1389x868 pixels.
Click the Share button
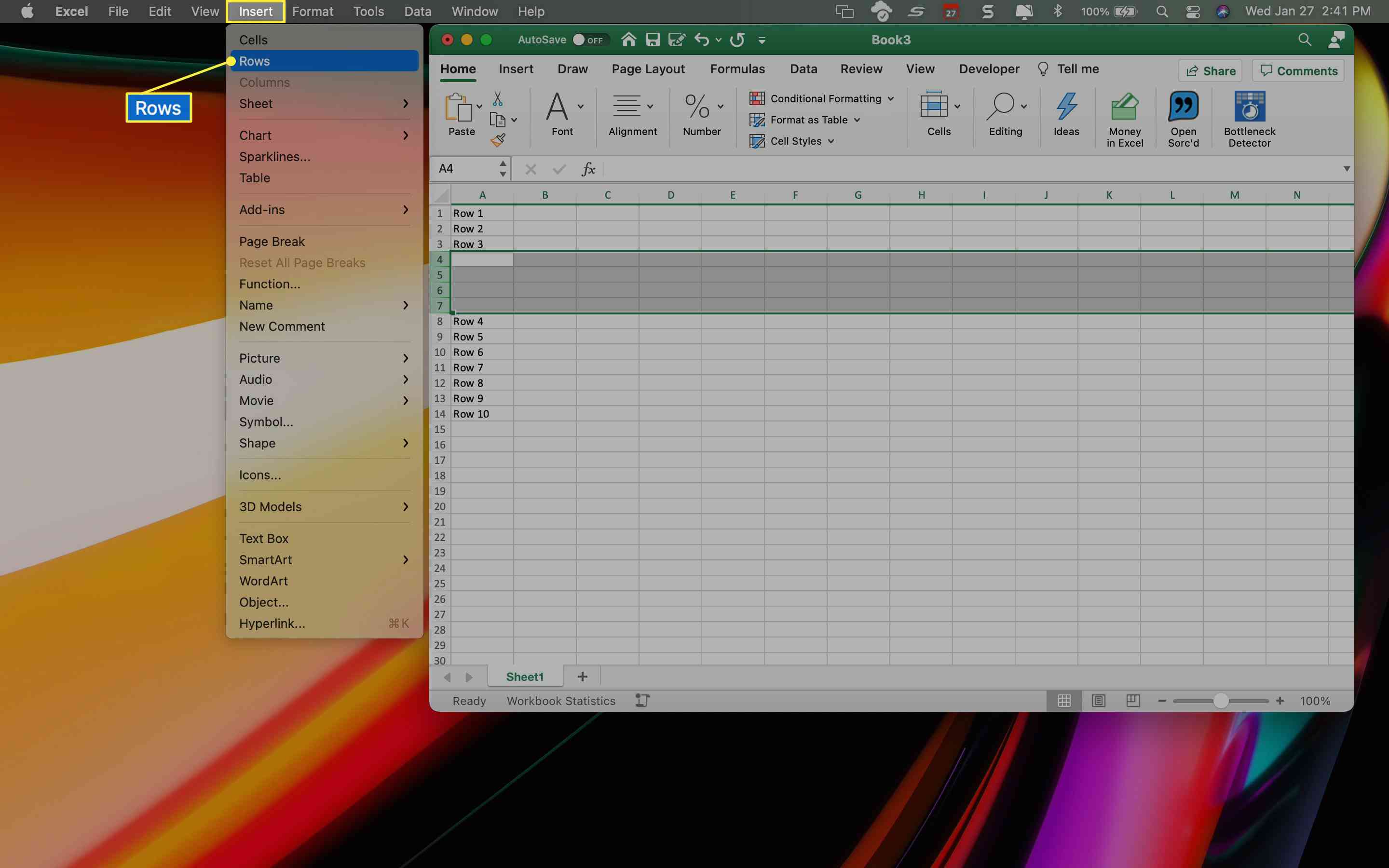[1209, 70]
